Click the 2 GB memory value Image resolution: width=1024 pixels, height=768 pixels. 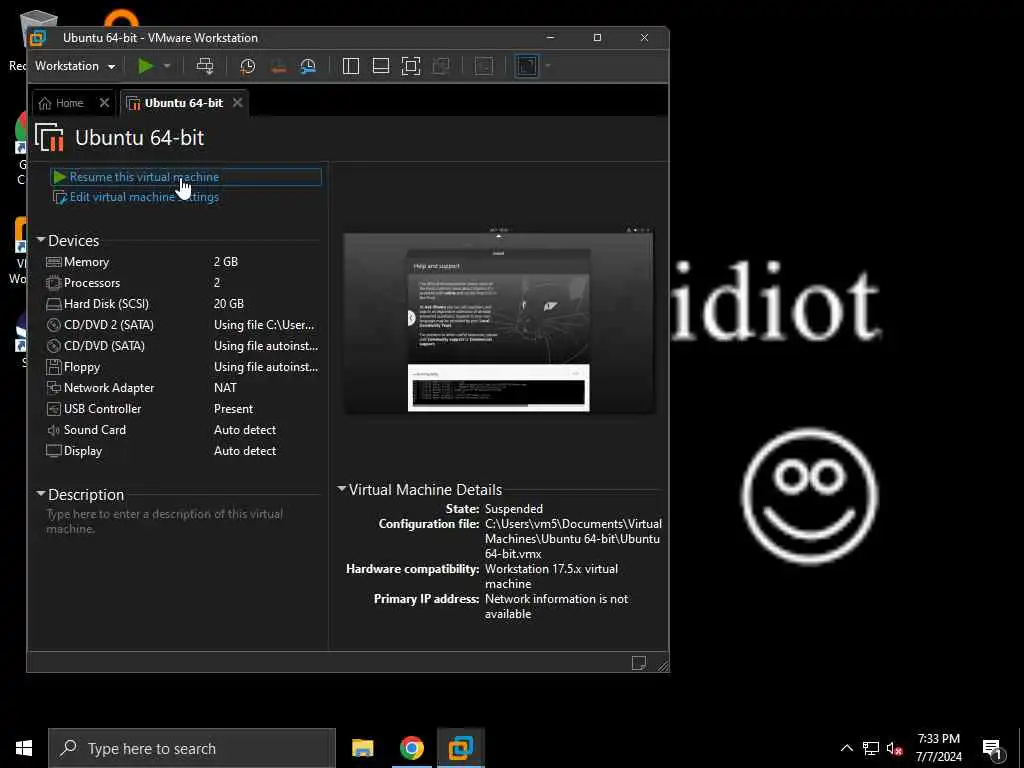click(x=226, y=262)
